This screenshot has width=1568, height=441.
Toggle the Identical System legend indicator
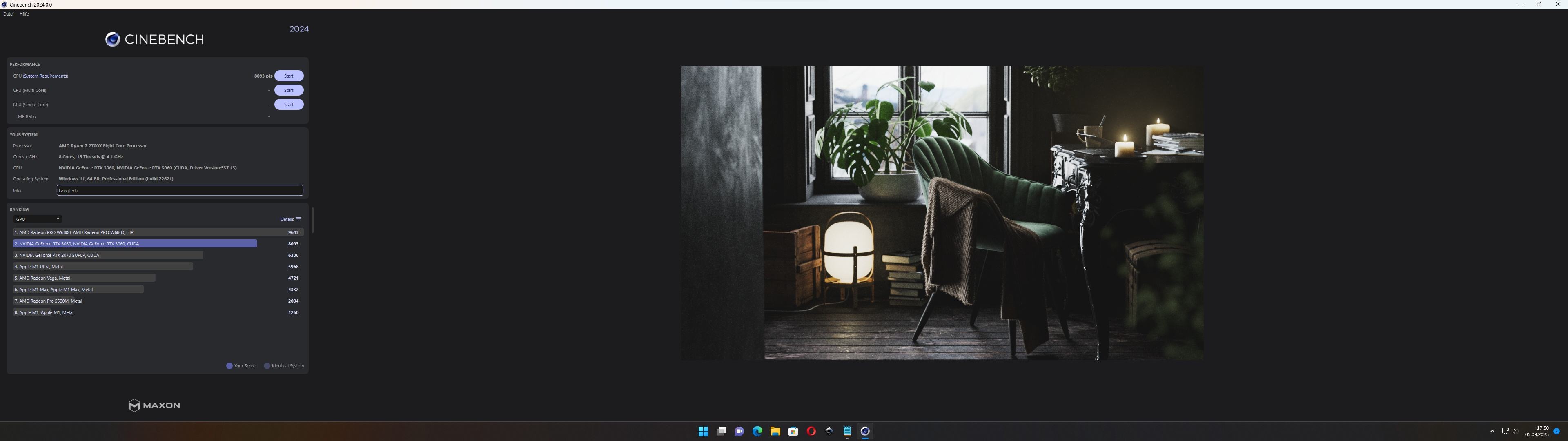click(267, 366)
